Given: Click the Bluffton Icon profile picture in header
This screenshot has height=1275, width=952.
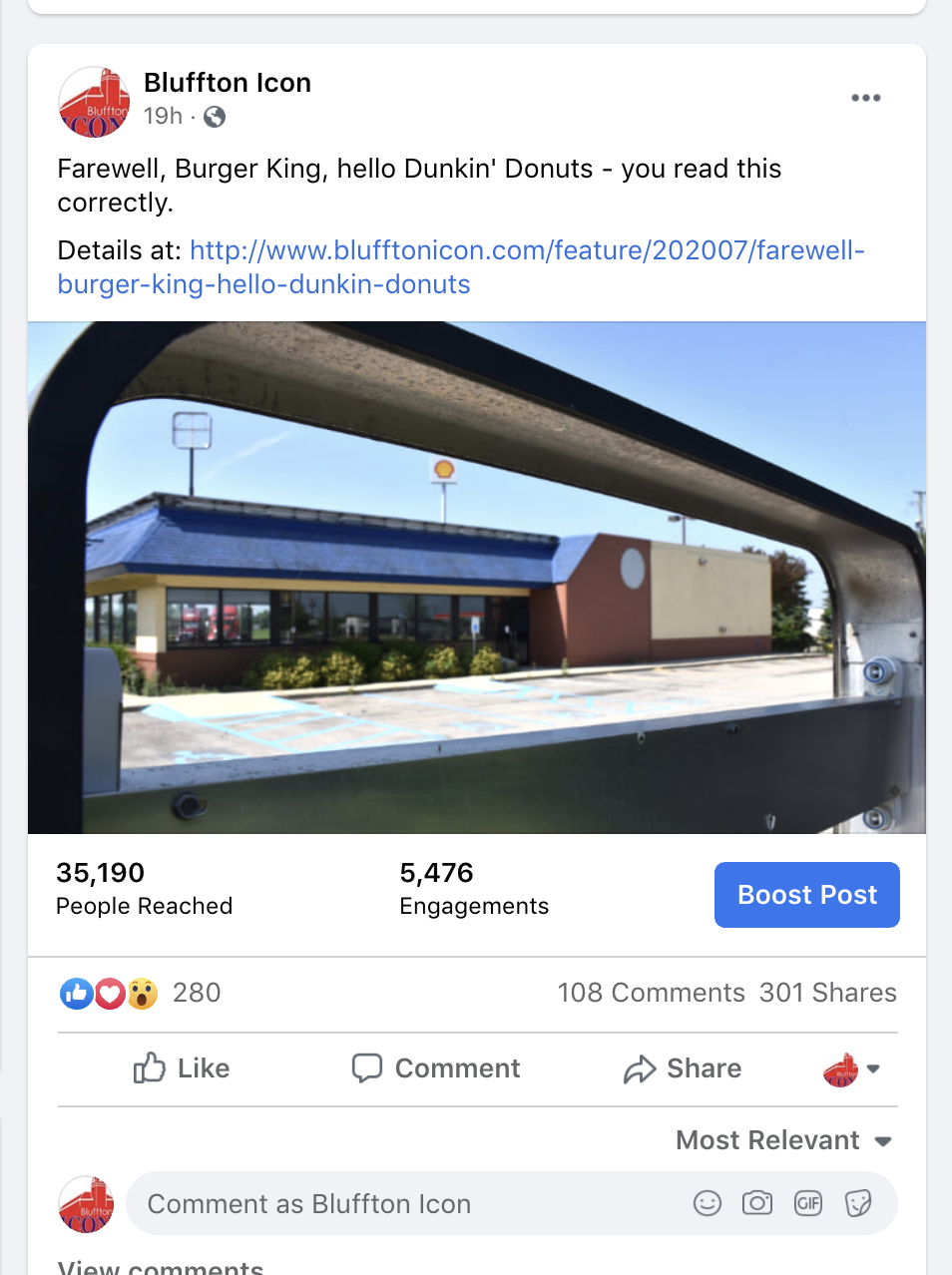Looking at the screenshot, I should [94, 101].
